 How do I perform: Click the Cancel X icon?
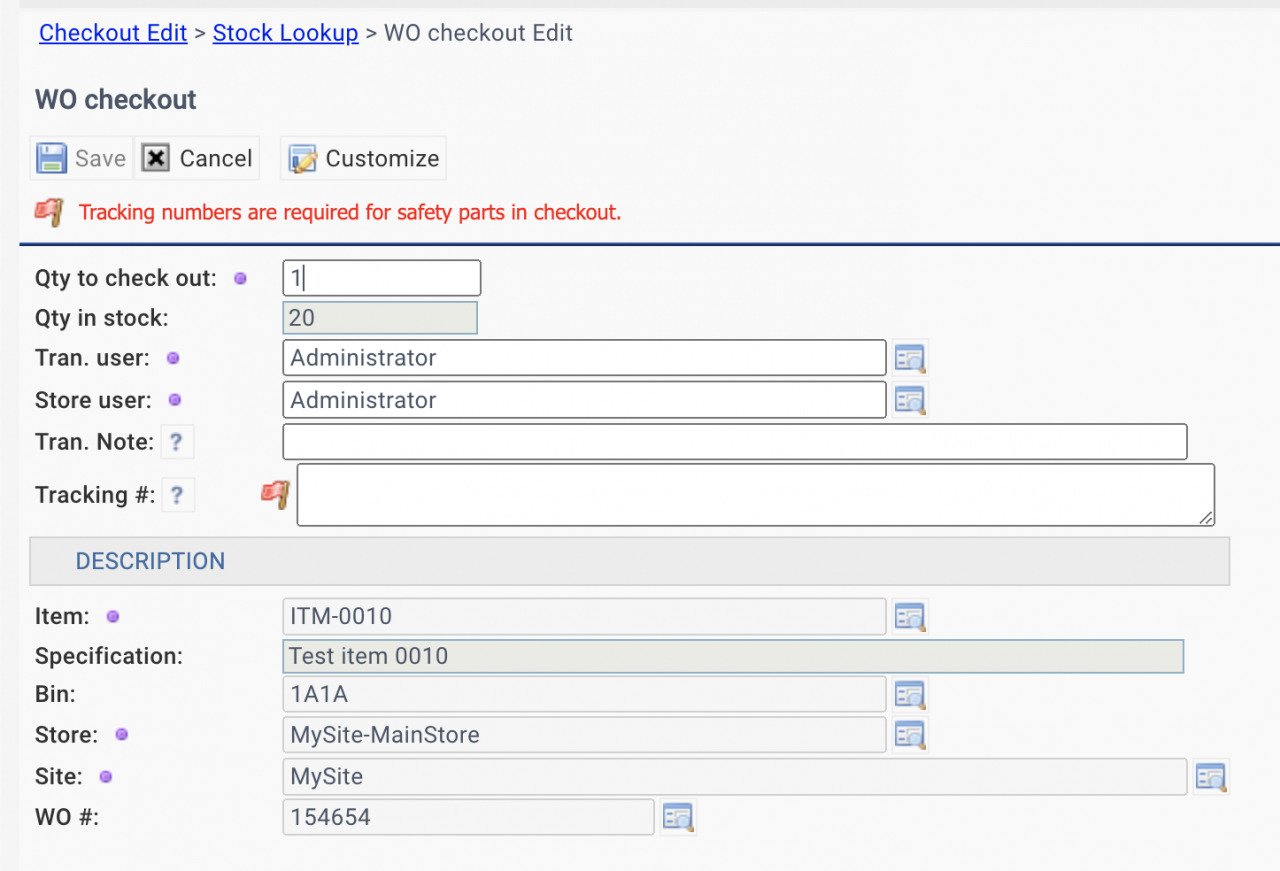click(155, 158)
